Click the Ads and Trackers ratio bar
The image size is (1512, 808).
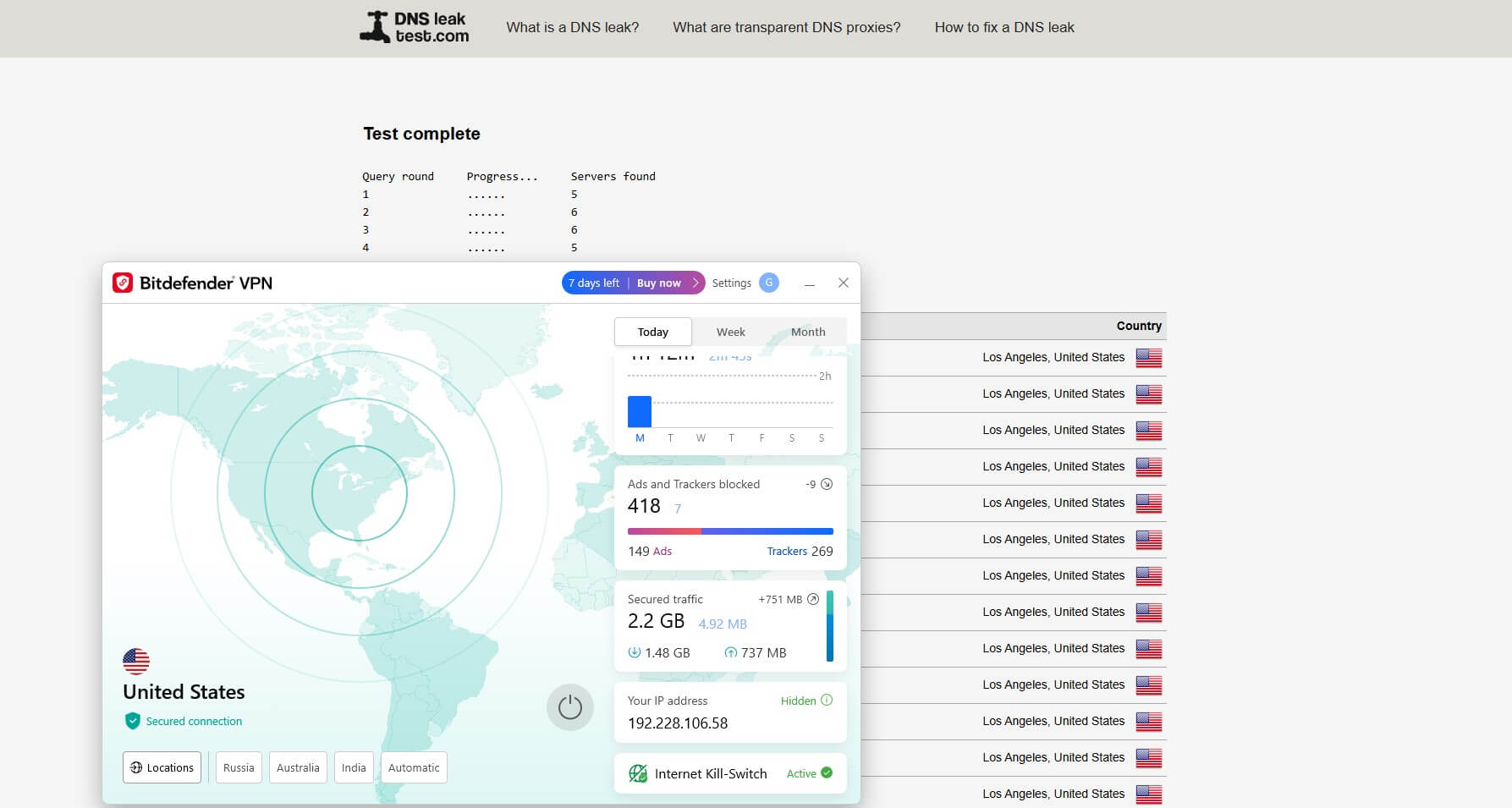(729, 530)
